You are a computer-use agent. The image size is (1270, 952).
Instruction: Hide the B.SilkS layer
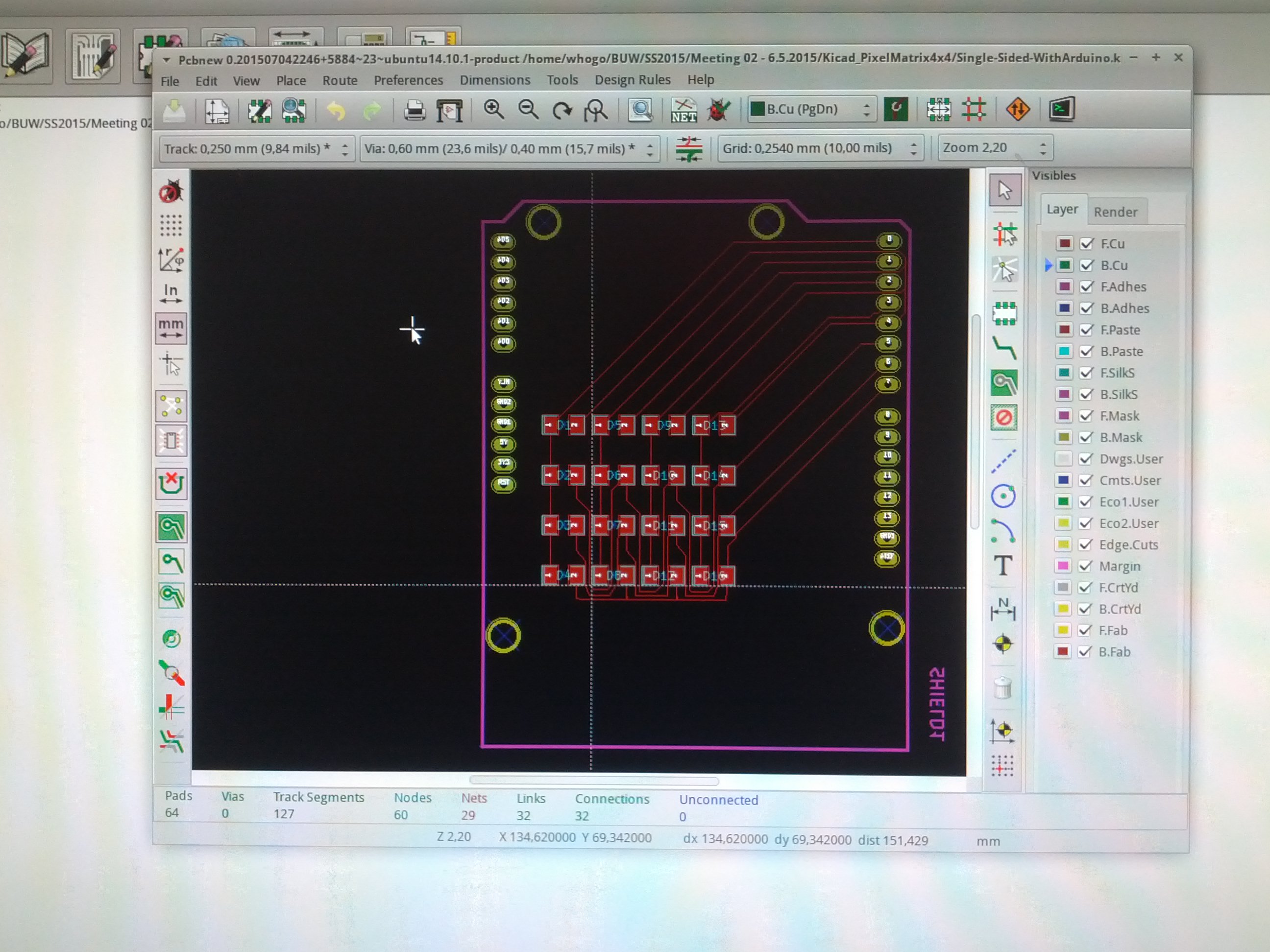click(1086, 394)
